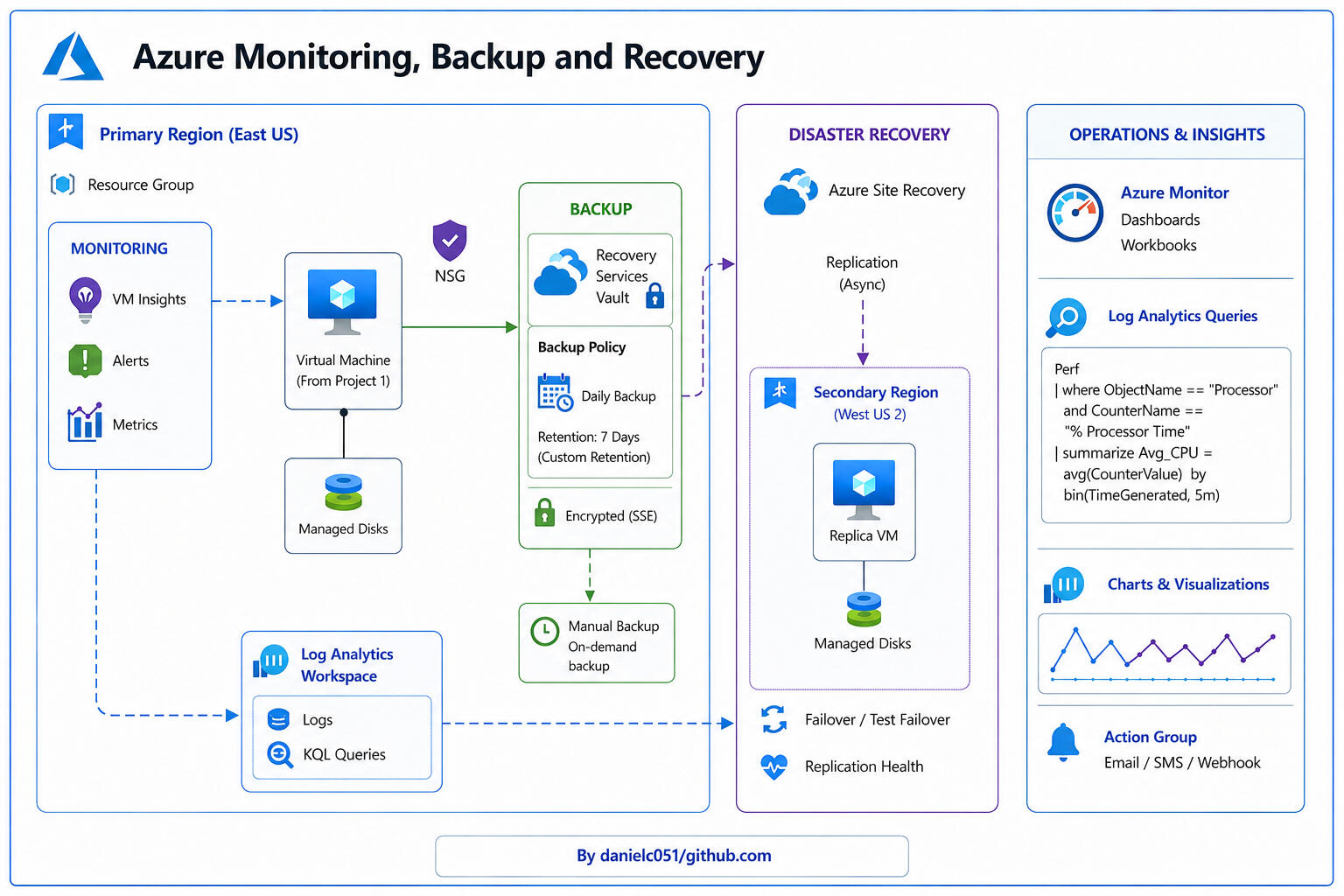
Task: Click the Logs database icon
Action: (x=278, y=719)
